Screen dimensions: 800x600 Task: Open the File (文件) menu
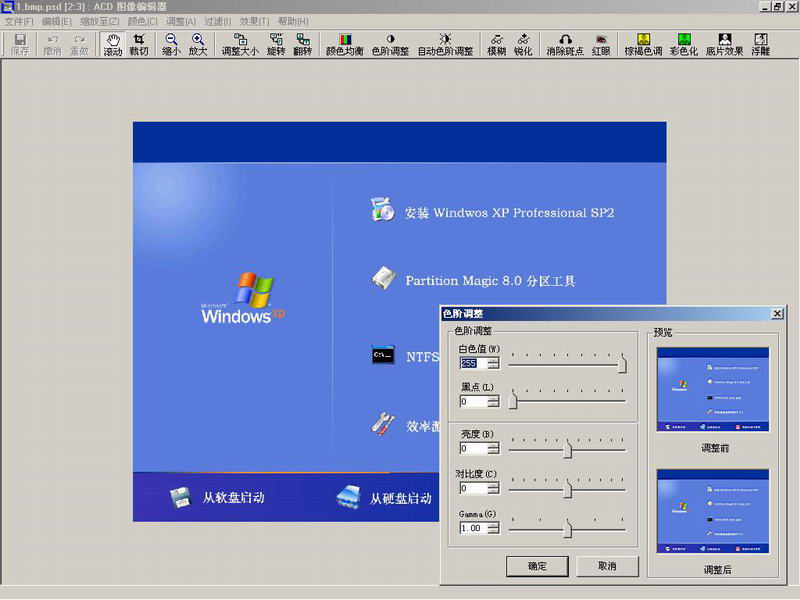pyautogui.click(x=19, y=21)
